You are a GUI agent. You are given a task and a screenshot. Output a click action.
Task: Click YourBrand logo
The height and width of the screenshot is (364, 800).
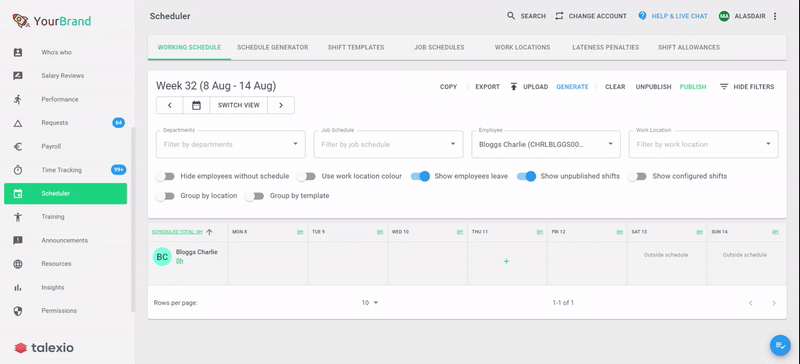coord(52,21)
